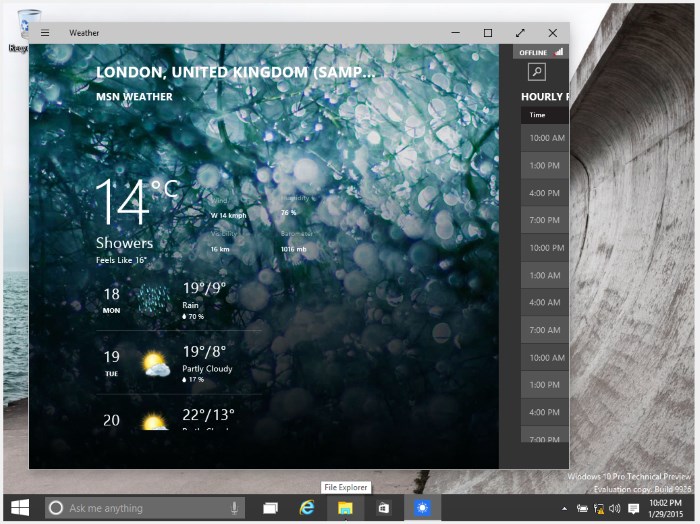Click the 14°C current temperature
The height and width of the screenshot is (524, 700).
click(x=137, y=201)
